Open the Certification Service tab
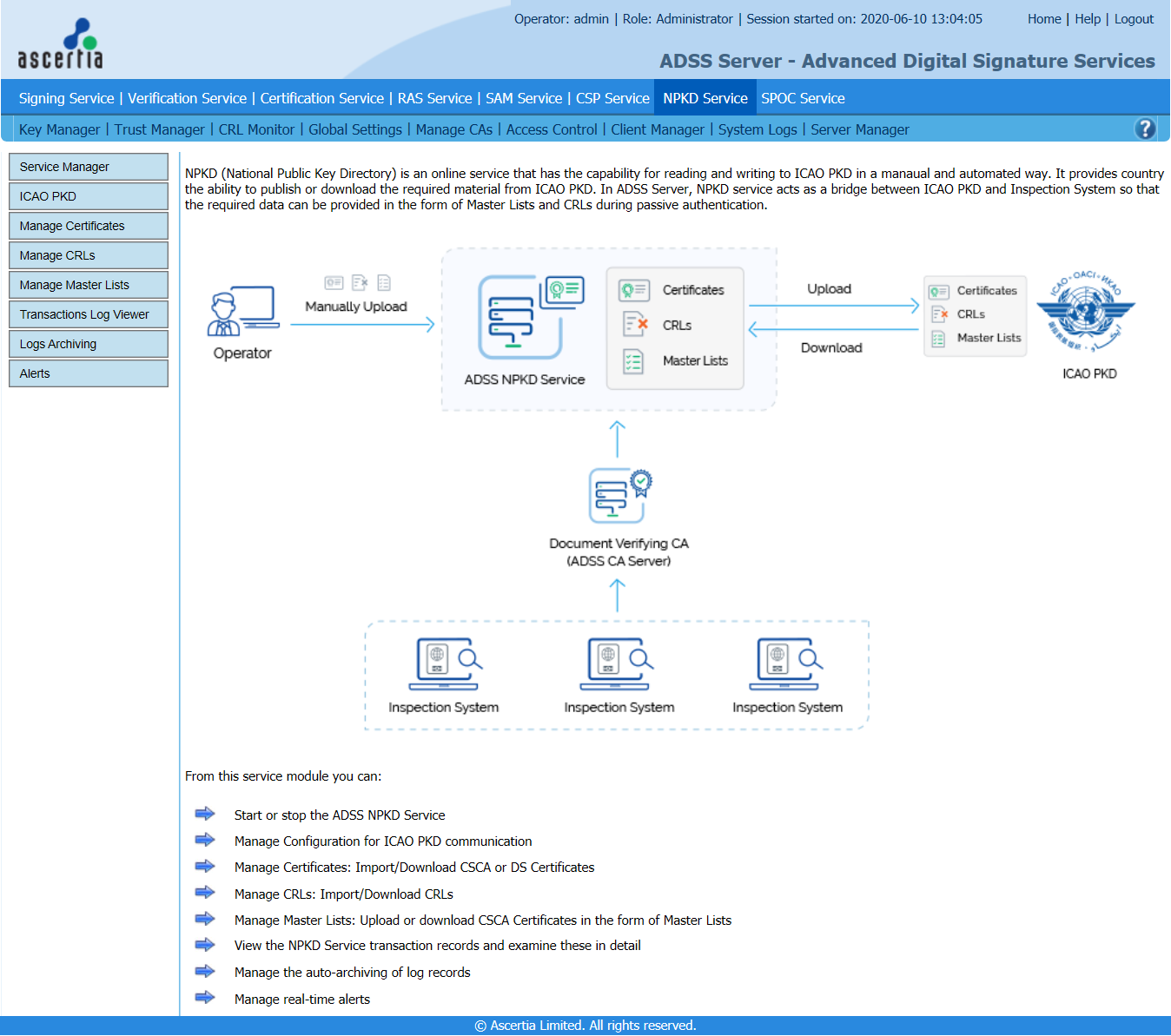Viewport: 1171px width, 1036px height. (321, 98)
